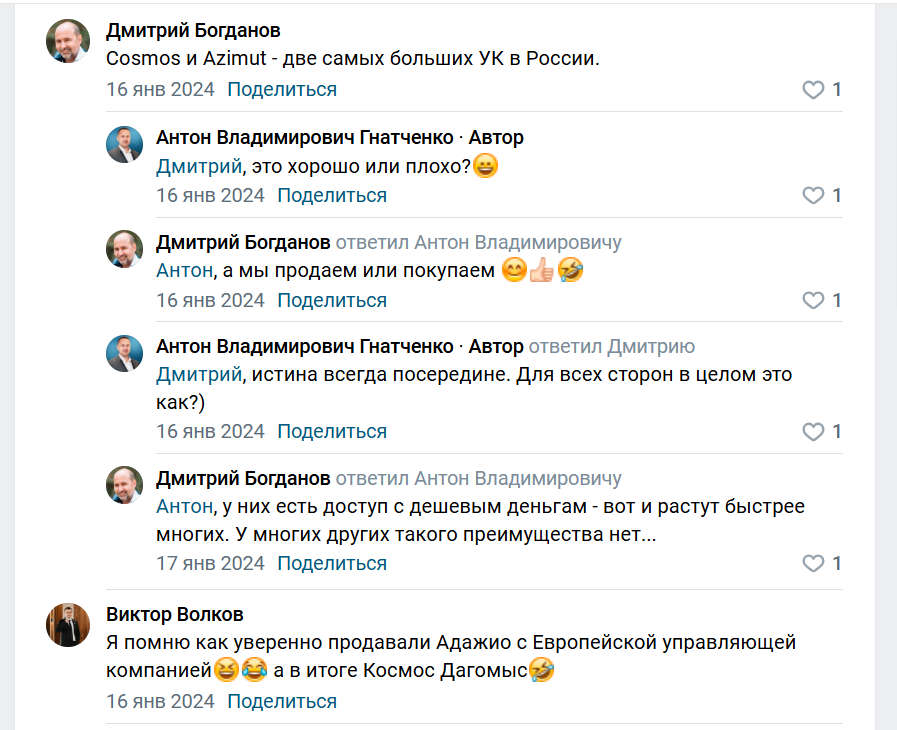The width and height of the screenshot is (897, 730).
Task: Click "Антон" mention in "у них есть доступ" reply
Action: (x=184, y=507)
